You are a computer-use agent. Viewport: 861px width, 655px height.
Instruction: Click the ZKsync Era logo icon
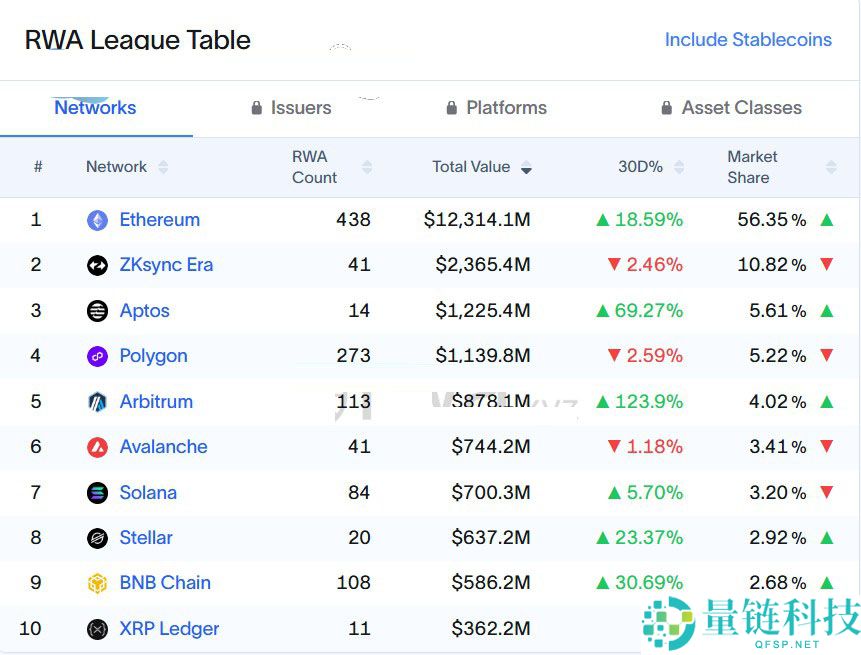[x=97, y=265]
